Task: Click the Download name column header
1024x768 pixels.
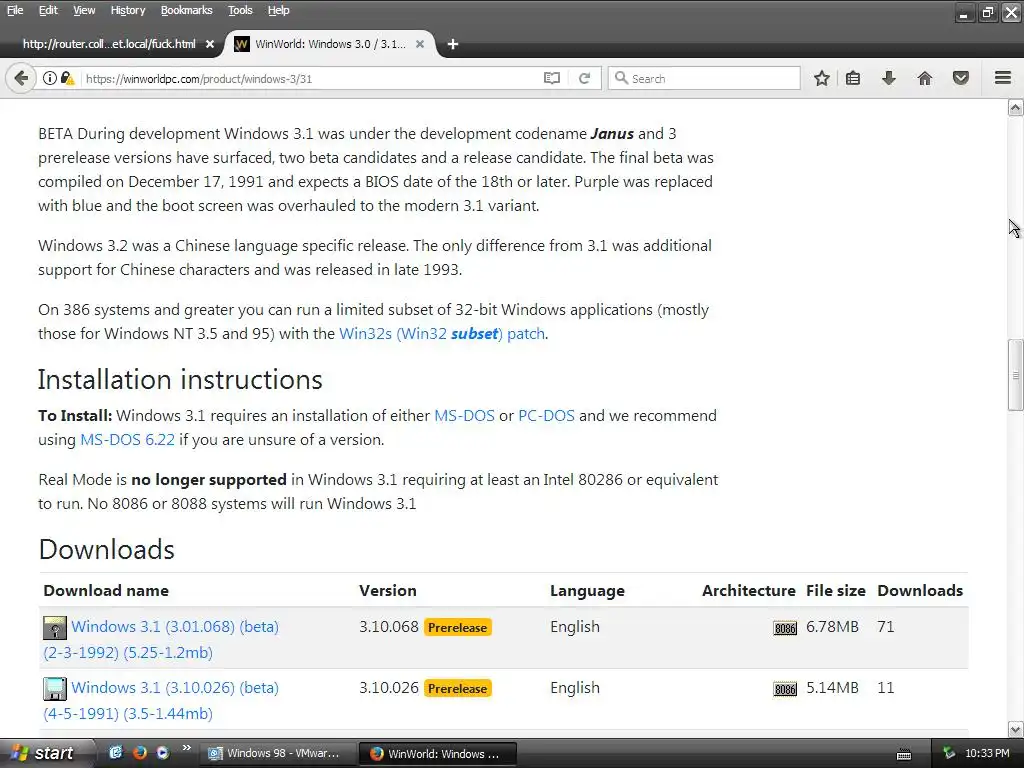Action: pos(106,591)
